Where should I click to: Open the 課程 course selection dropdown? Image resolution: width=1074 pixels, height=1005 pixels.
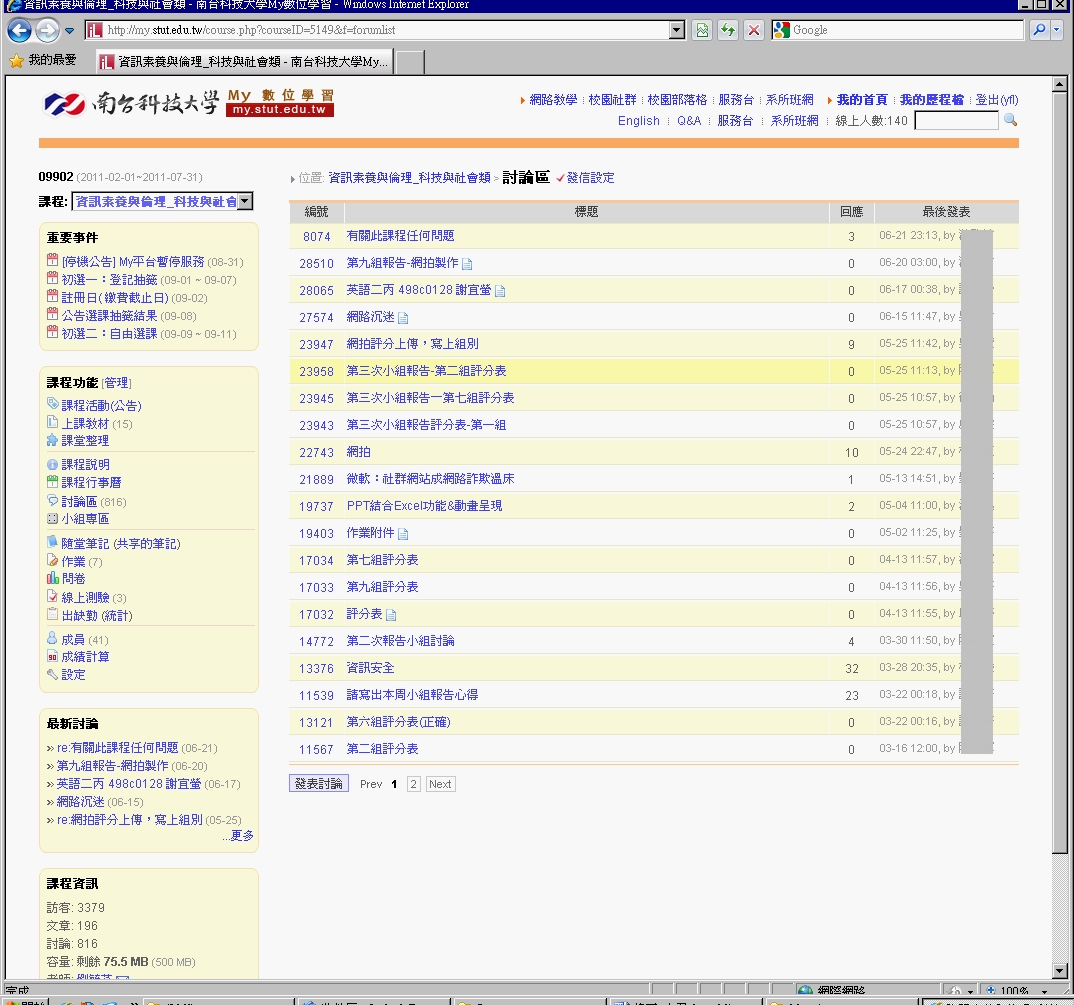coord(245,202)
